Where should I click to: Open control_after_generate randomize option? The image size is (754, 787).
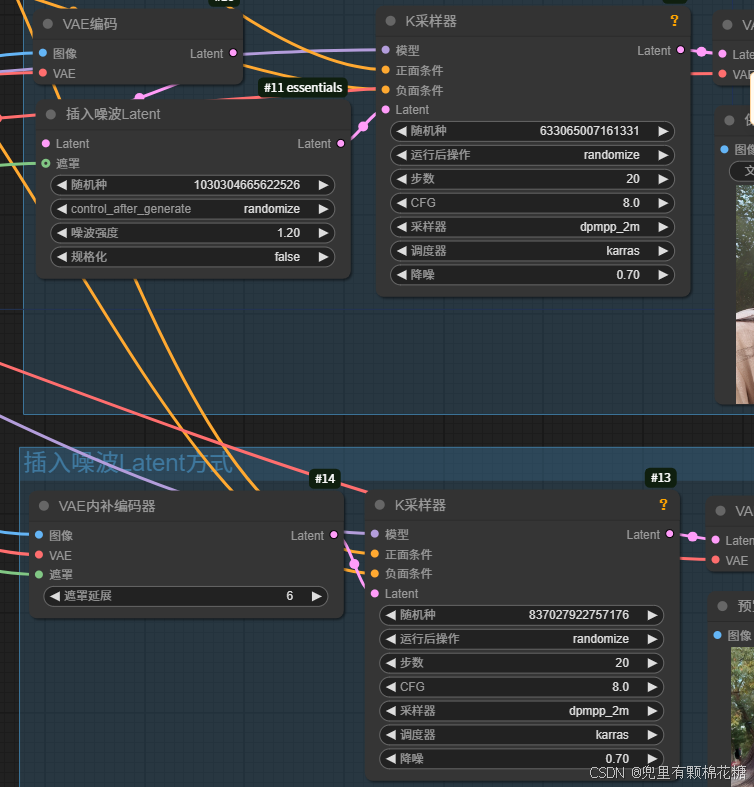pos(192,209)
